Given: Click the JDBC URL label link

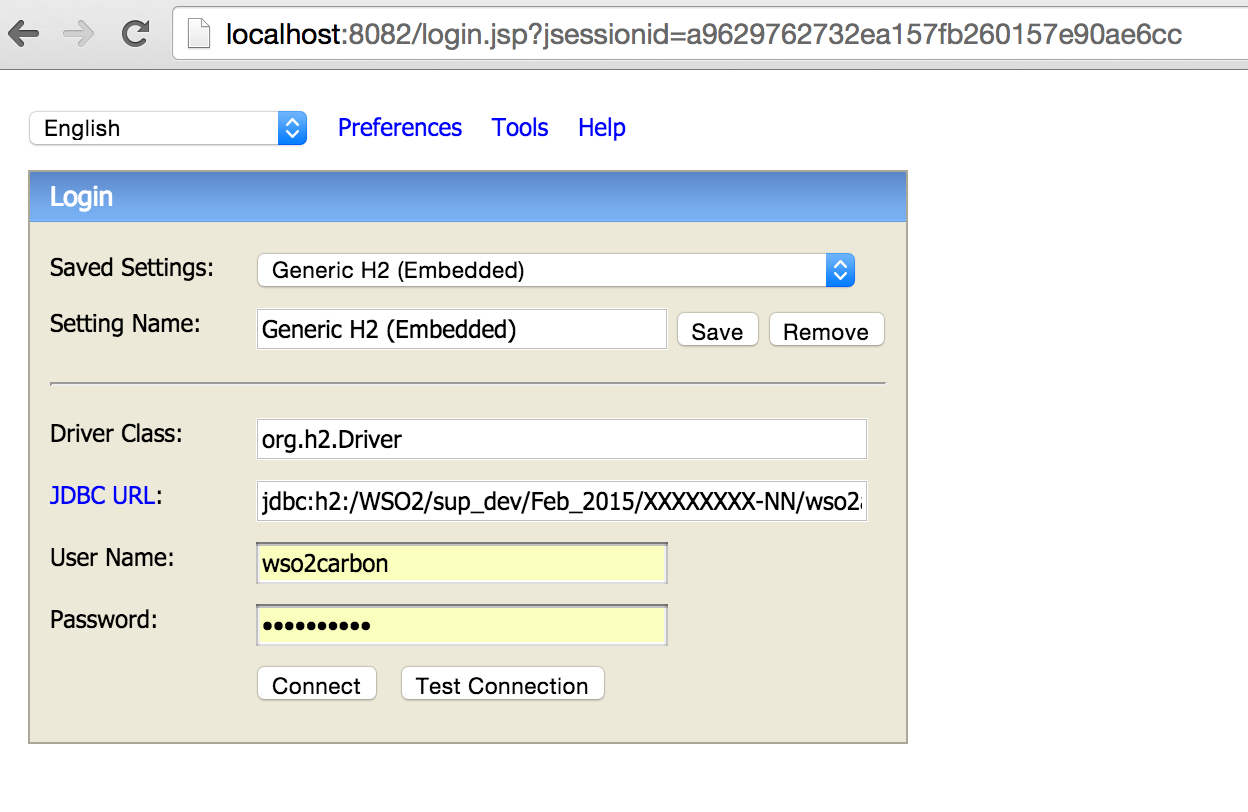Looking at the screenshot, I should [103, 495].
